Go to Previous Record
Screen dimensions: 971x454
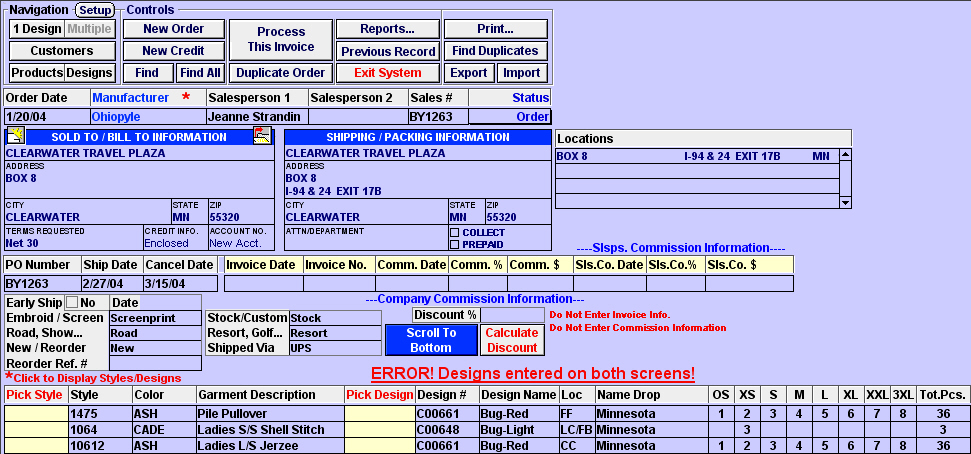388,51
